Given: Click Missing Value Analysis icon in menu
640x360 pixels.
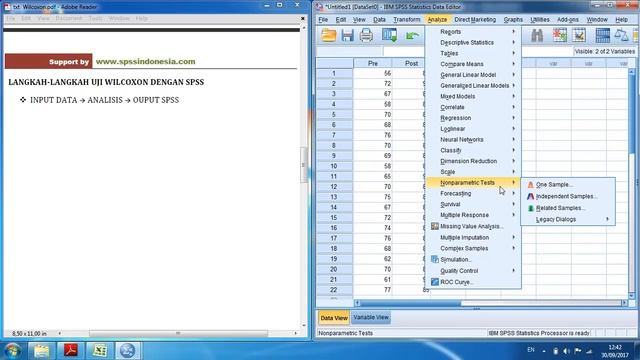Looking at the screenshot, I should pos(435,226).
